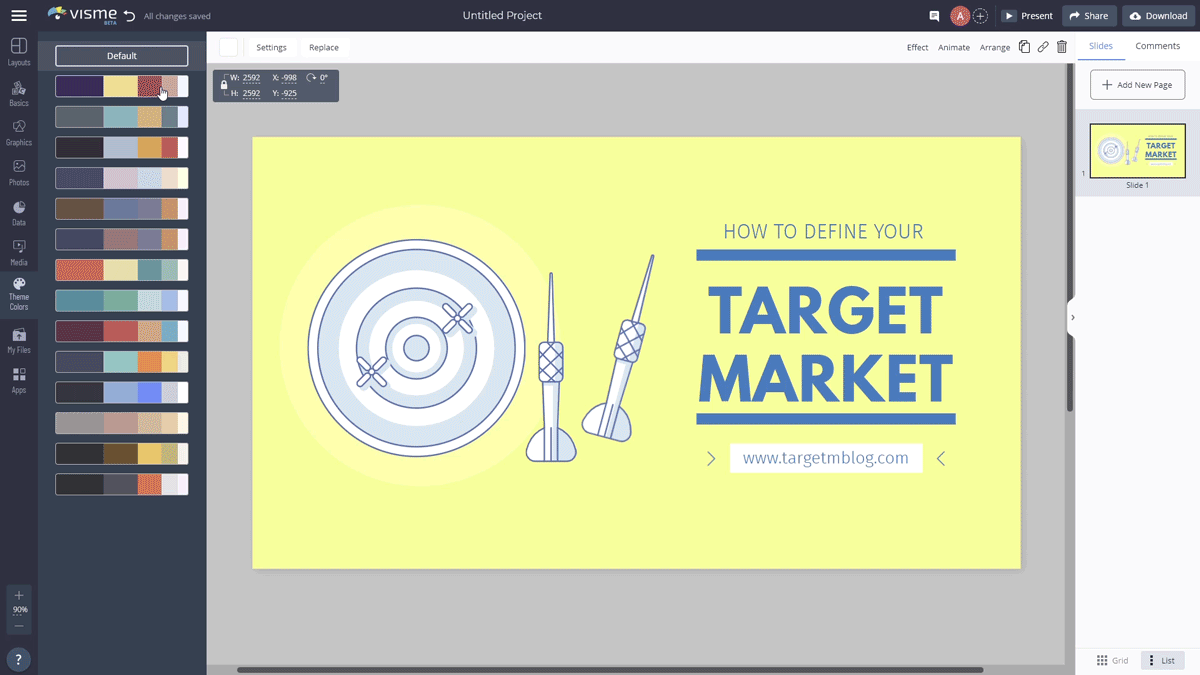Click the Add New Page button
Image resolution: width=1200 pixels, height=675 pixels.
point(1137,85)
